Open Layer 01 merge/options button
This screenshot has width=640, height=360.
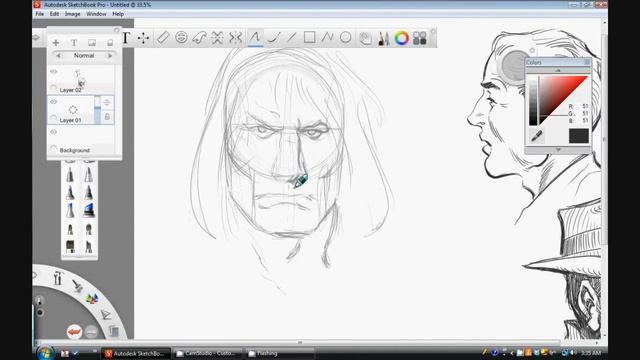point(107,102)
